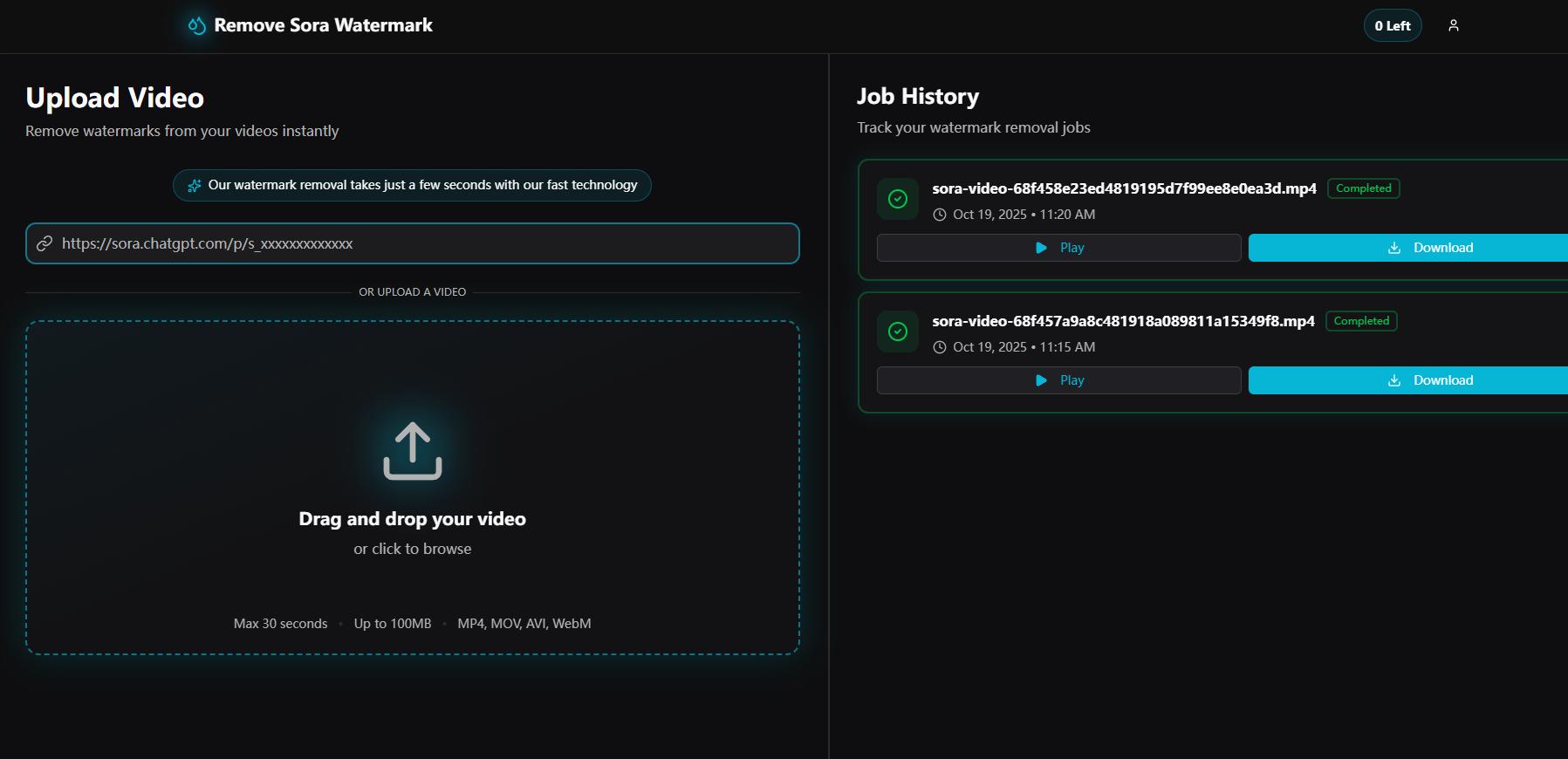The image size is (1568, 759).
Task: Open the Remove Sora Watermark home link
Action: [311, 25]
